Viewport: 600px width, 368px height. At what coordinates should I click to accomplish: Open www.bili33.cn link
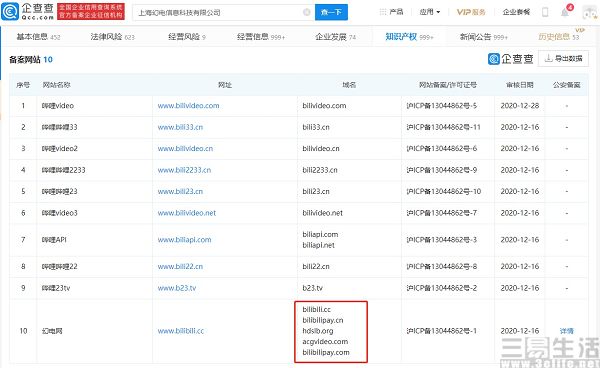[x=180, y=127]
